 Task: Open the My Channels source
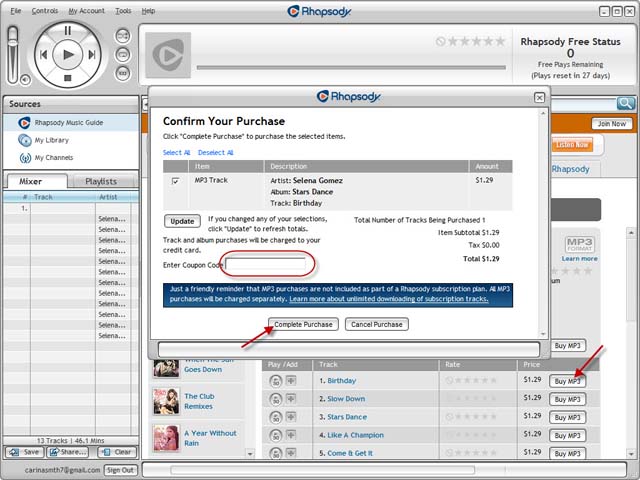[52, 158]
